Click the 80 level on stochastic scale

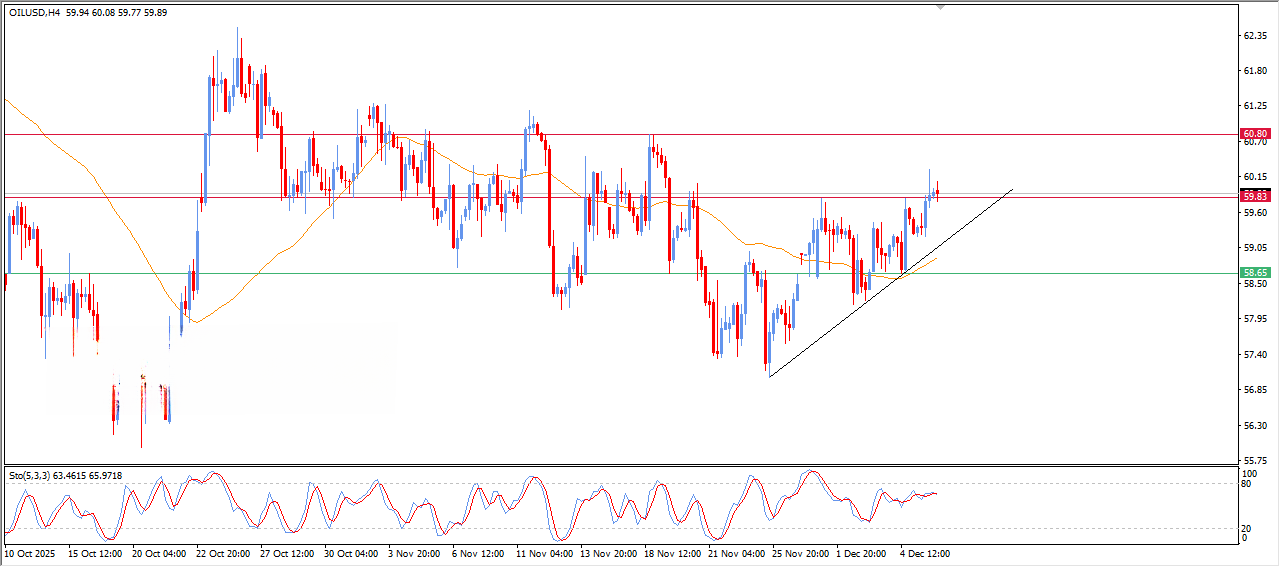click(x=1246, y=485)
